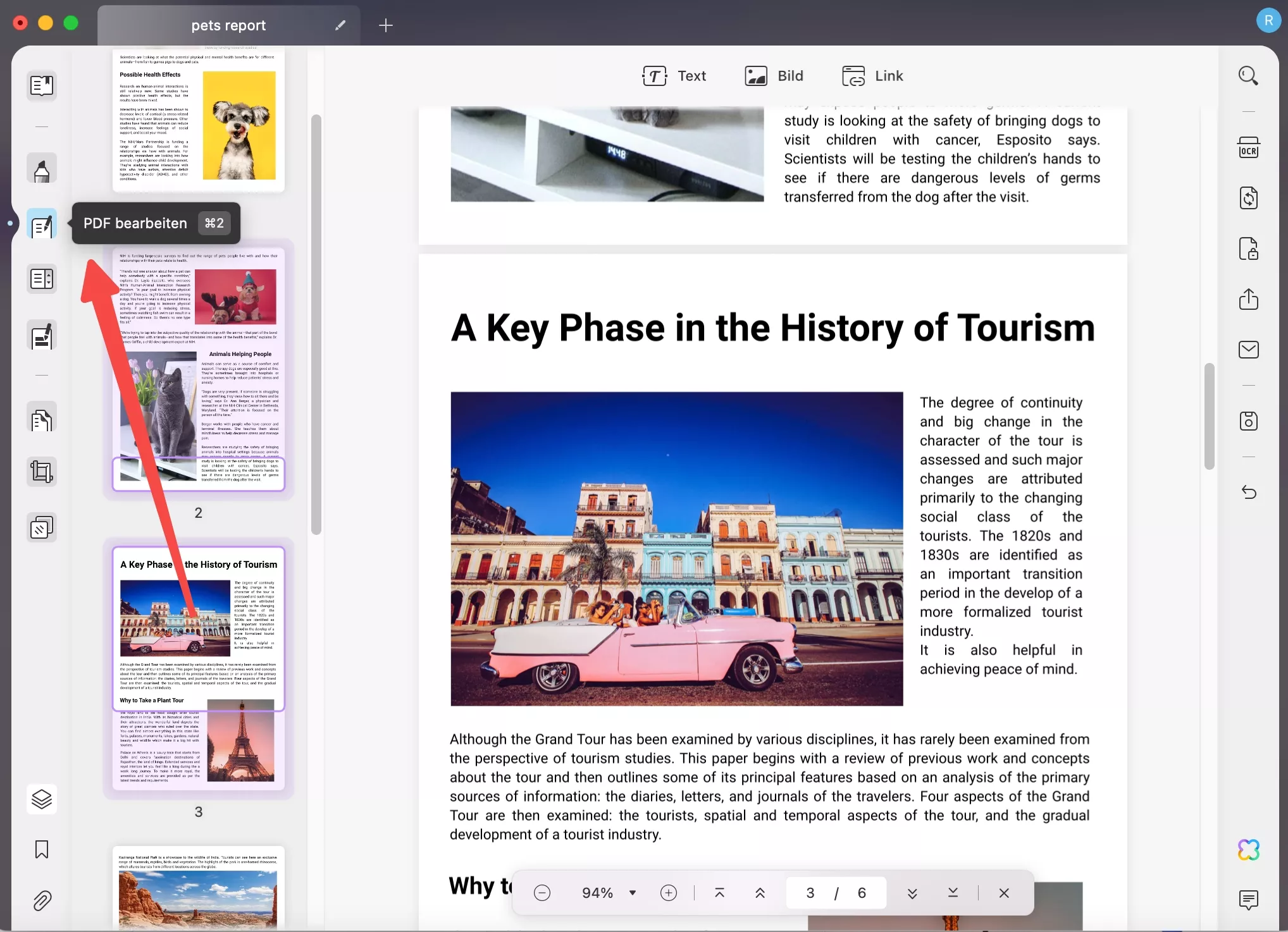Screen dimensions: 1288x932
Task: Close the zoom toolbar
Action: click(x=1003, y=893)
